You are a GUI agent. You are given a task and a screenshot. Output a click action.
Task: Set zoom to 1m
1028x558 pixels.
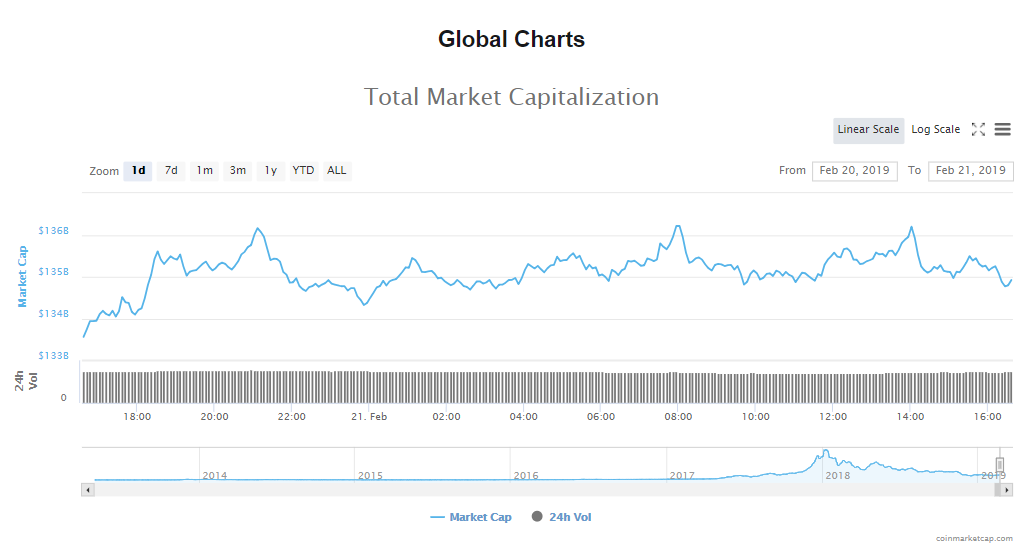coord(204,171)
